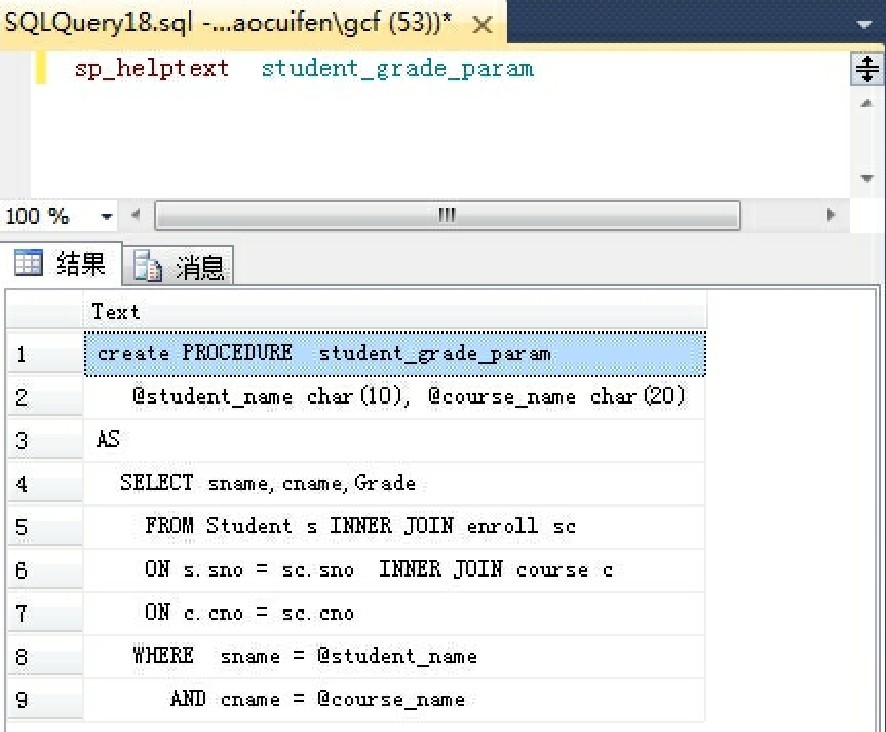Image resolution: width=886 pixels, height=732 pixels.
Task: Click the horizontal scroll left arrow
Action: pos(136,215)
